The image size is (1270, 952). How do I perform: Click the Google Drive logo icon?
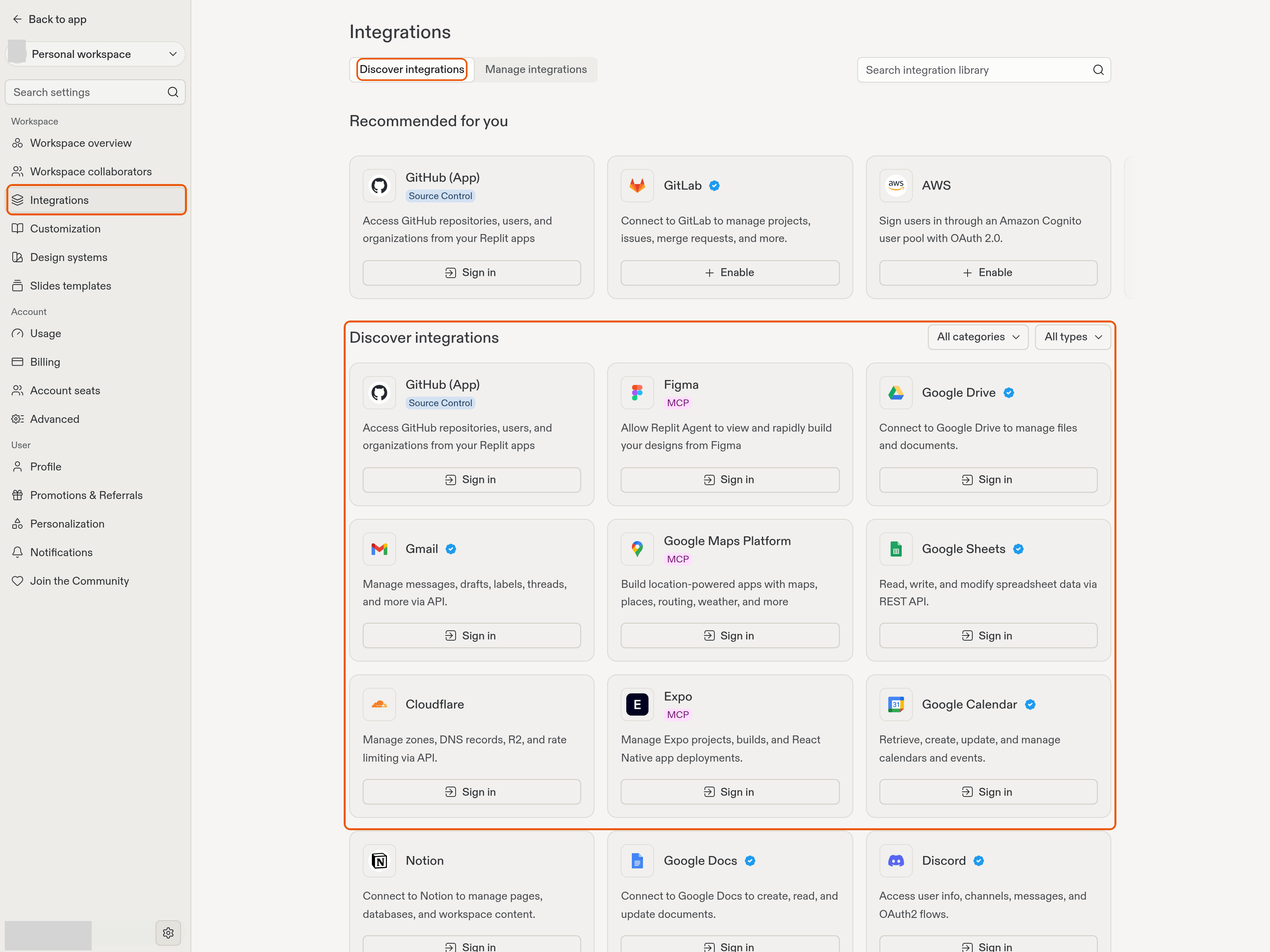[x=896, y=393]
